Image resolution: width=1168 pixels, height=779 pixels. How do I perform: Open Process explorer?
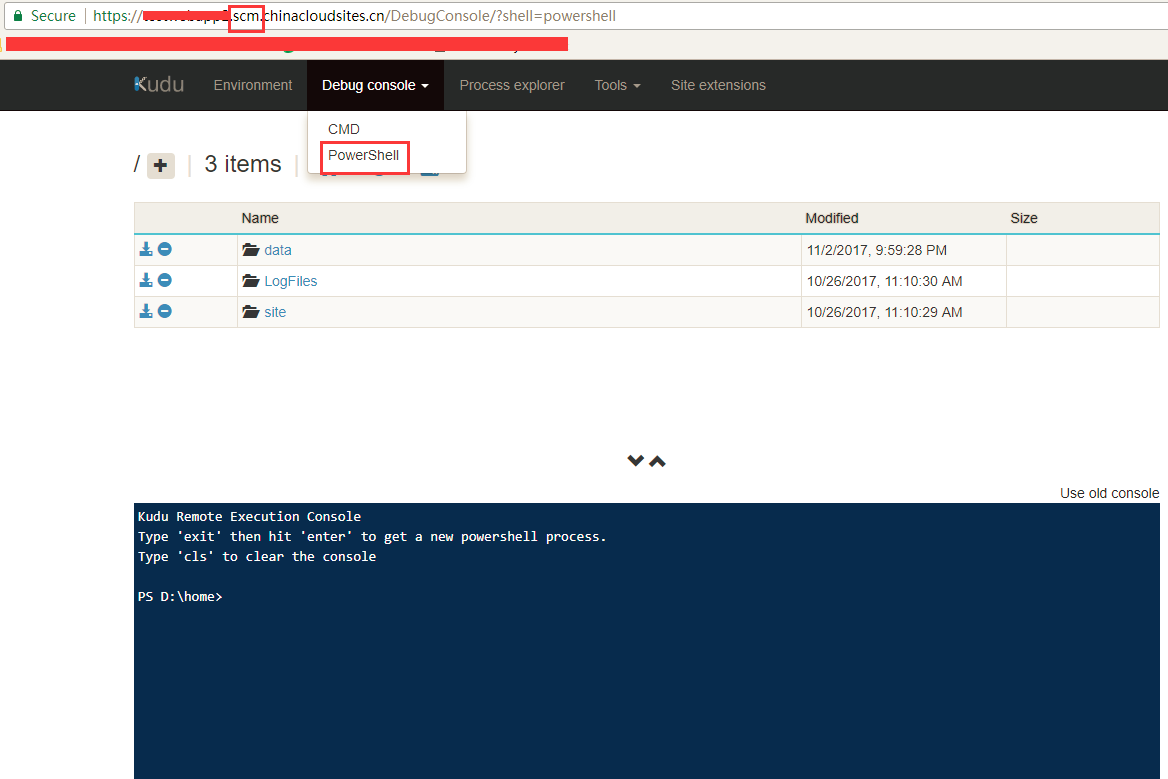click(512, 85)
